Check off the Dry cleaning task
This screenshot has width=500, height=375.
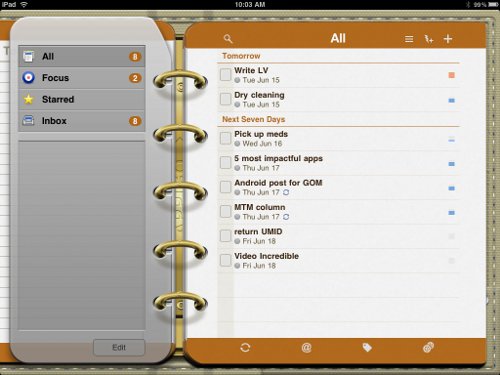click(x=225, y=99)
